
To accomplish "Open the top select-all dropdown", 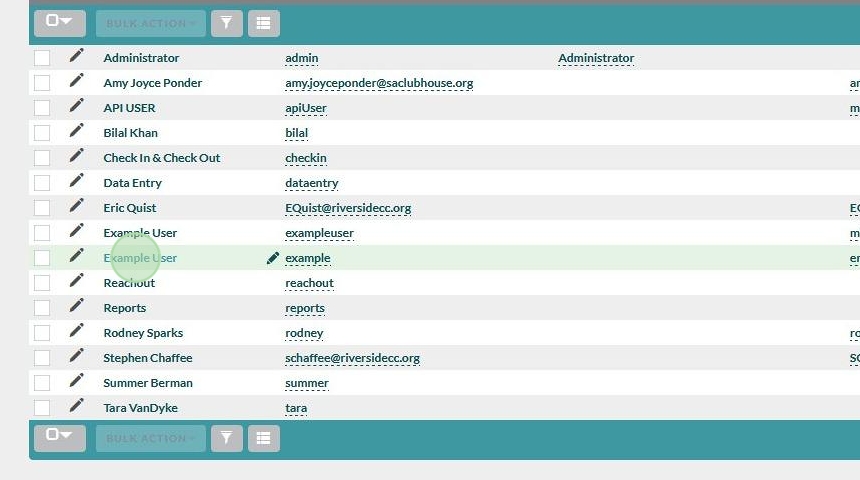I will point(60,23).
